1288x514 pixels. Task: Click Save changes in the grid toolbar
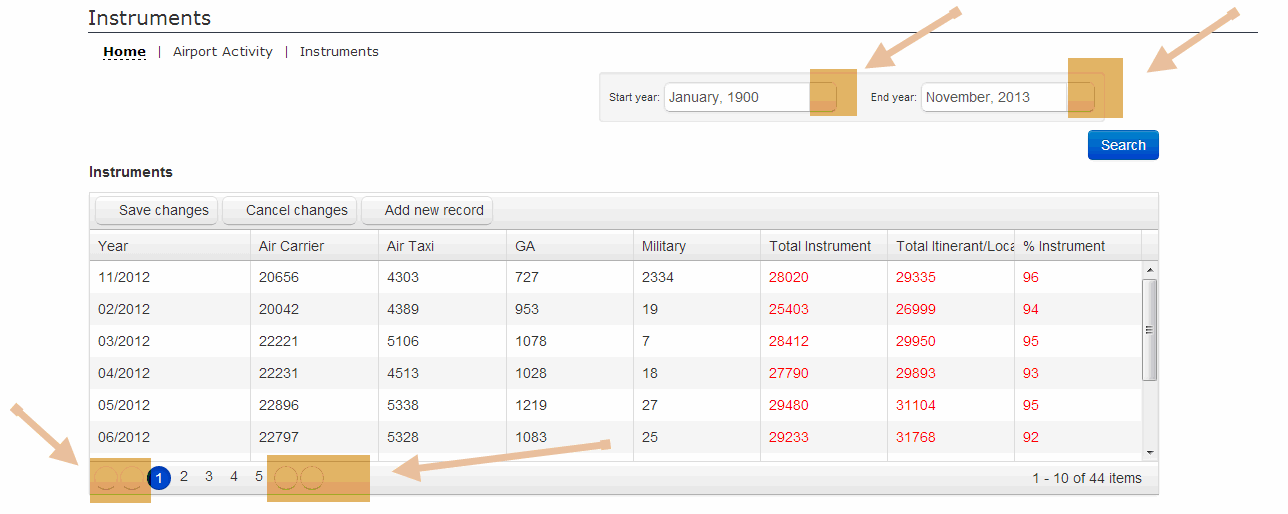click(x=157, y=210)
